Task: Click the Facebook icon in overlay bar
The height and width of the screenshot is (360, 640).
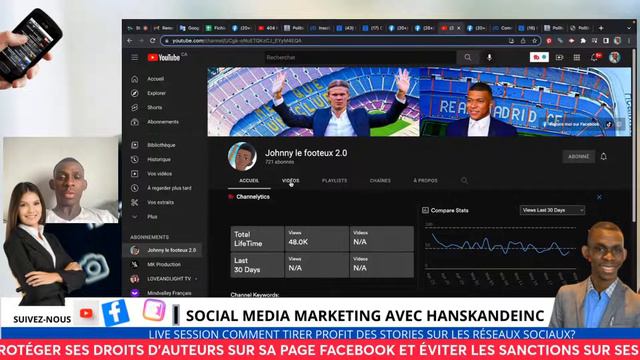Action: (116, 313)
